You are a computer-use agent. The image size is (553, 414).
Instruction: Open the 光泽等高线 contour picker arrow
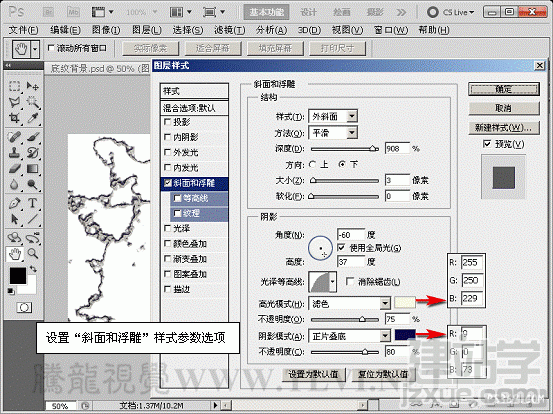(x=333, y=281)
